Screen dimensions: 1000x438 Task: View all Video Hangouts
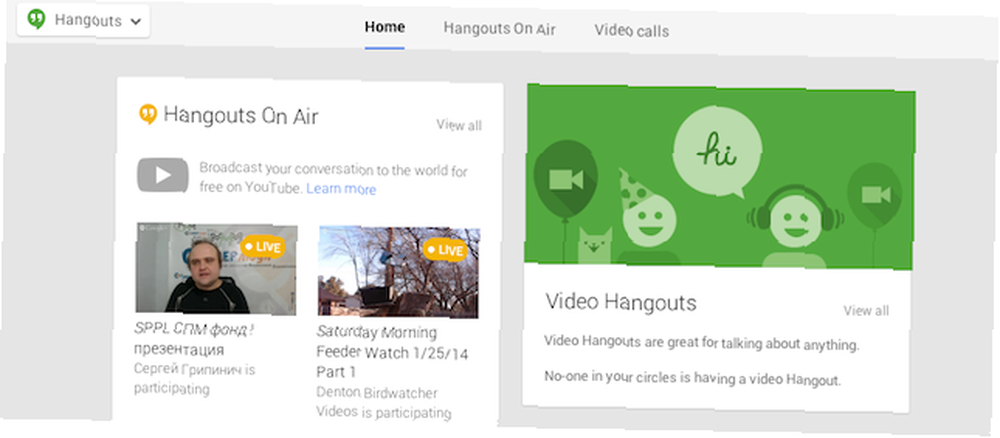click(x=866, y=310)
